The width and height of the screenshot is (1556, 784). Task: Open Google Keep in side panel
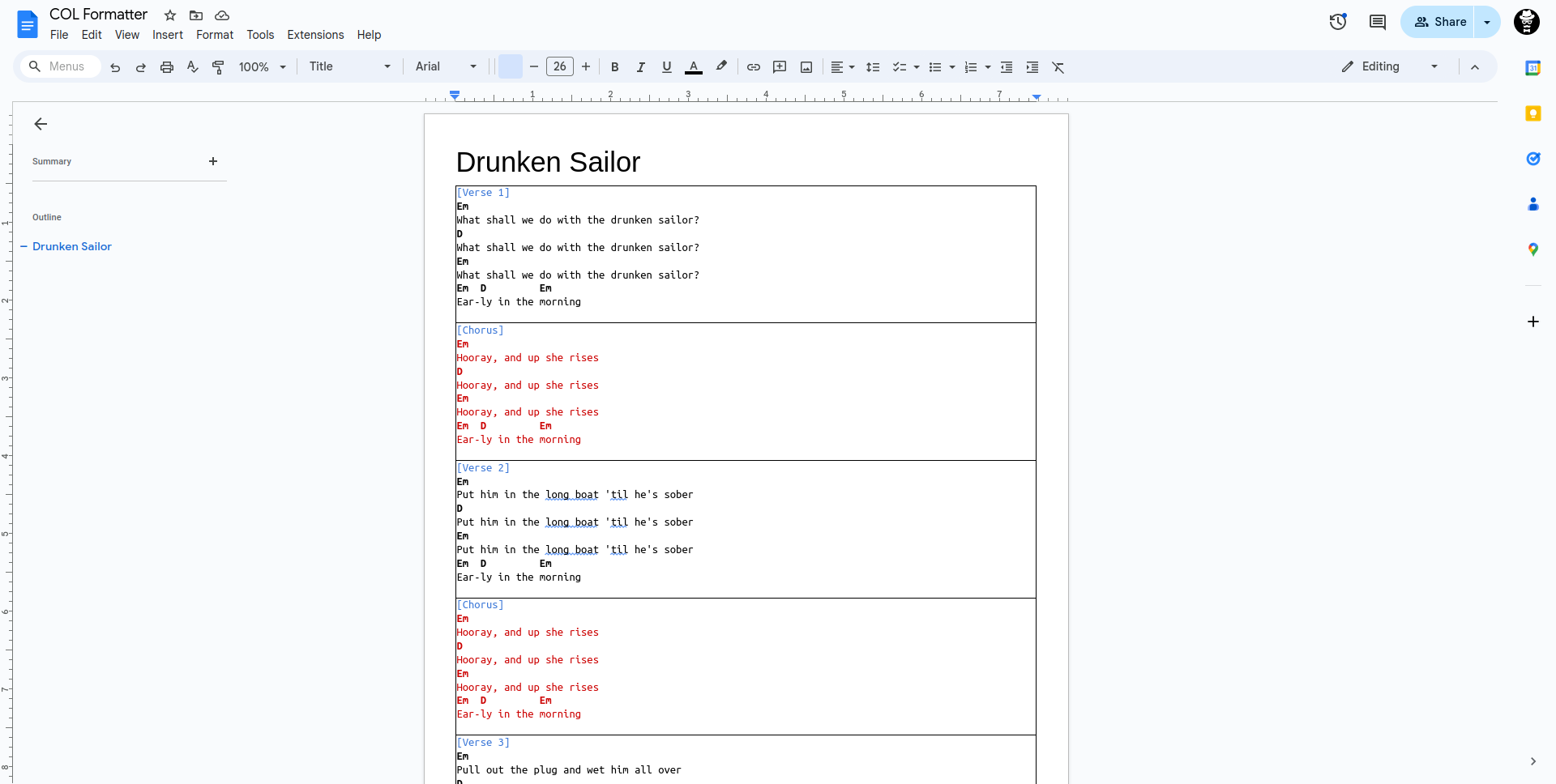pyautogui.click(x=1533, y=113)
